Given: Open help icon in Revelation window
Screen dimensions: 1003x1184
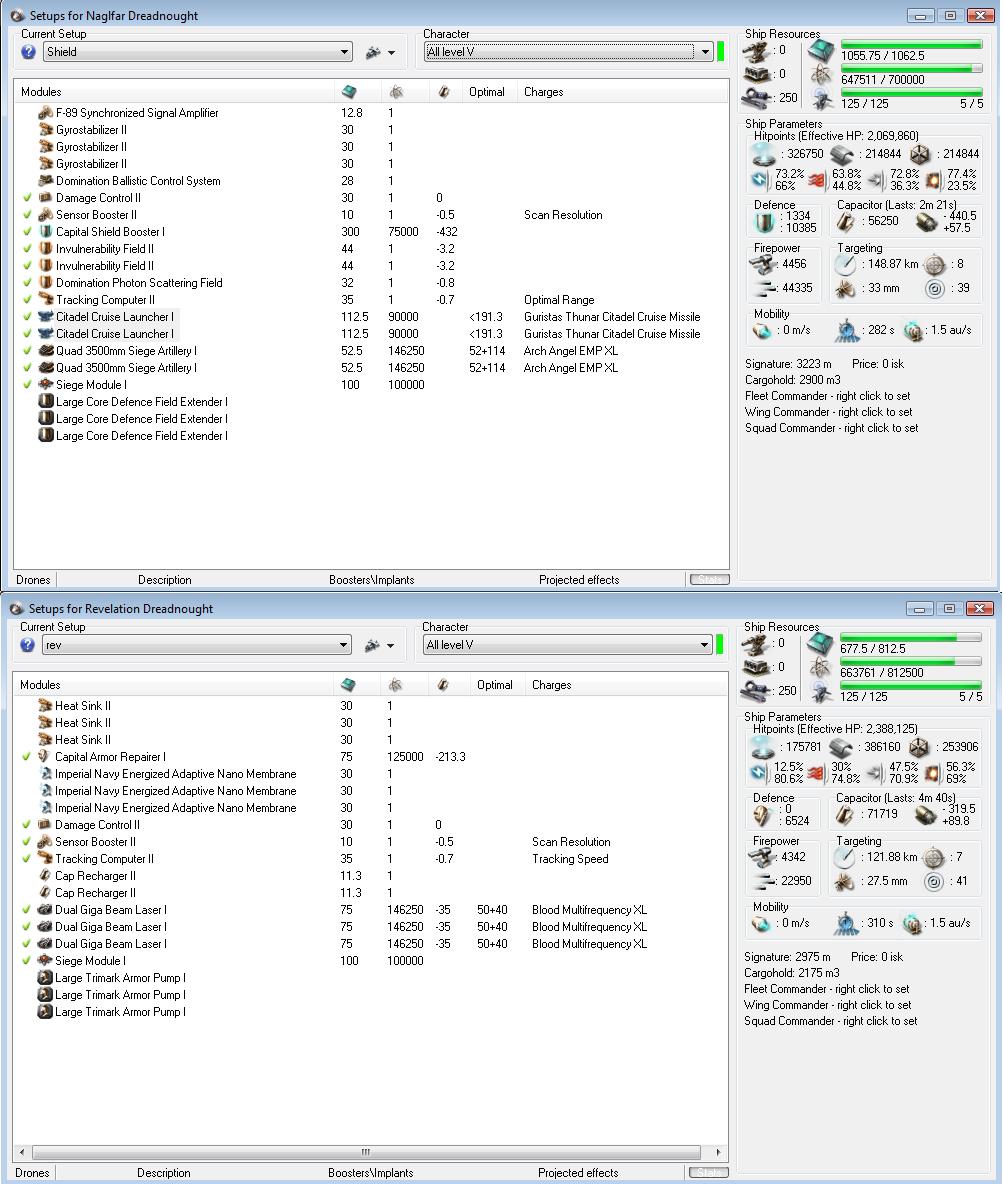Looking at the screenshot, I should coord(28,645).
